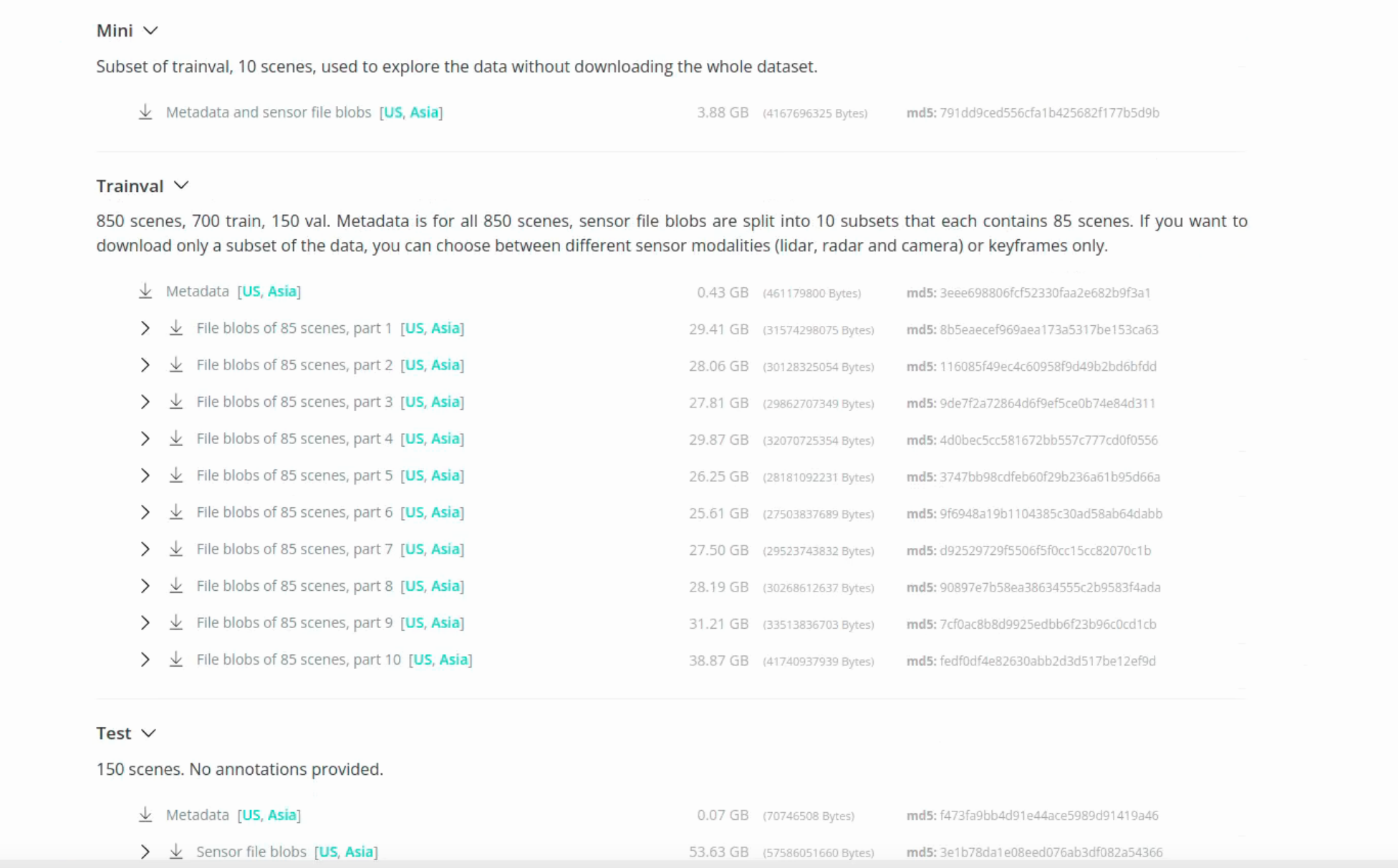Click download icon for part 6 file blobs
The height and width of the screenshot is (868, 1398).
click(x=176, y=512)
